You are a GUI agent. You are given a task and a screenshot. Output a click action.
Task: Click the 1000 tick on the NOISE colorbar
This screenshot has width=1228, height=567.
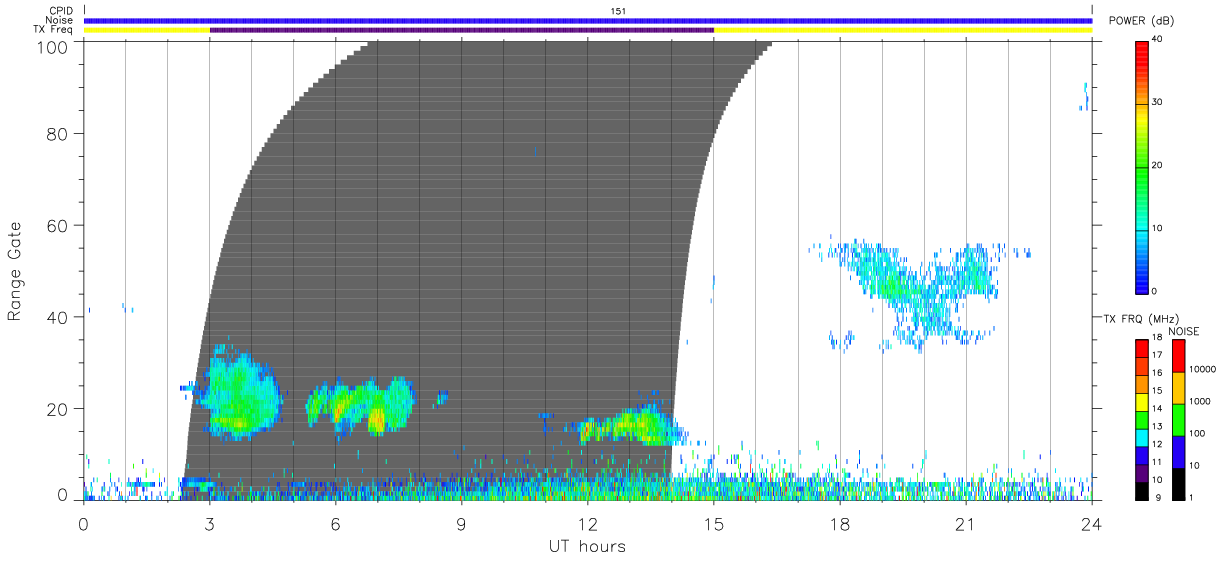pos(1201,402)
